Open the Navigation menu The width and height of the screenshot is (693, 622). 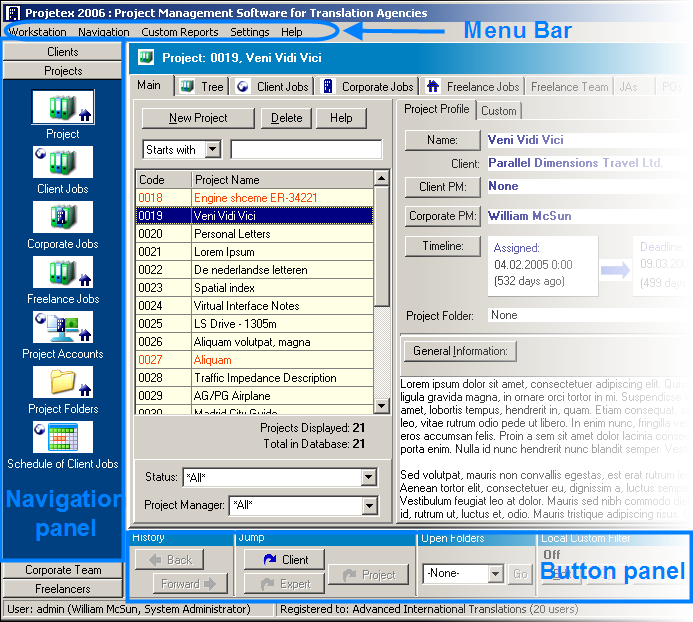(104, 32)
